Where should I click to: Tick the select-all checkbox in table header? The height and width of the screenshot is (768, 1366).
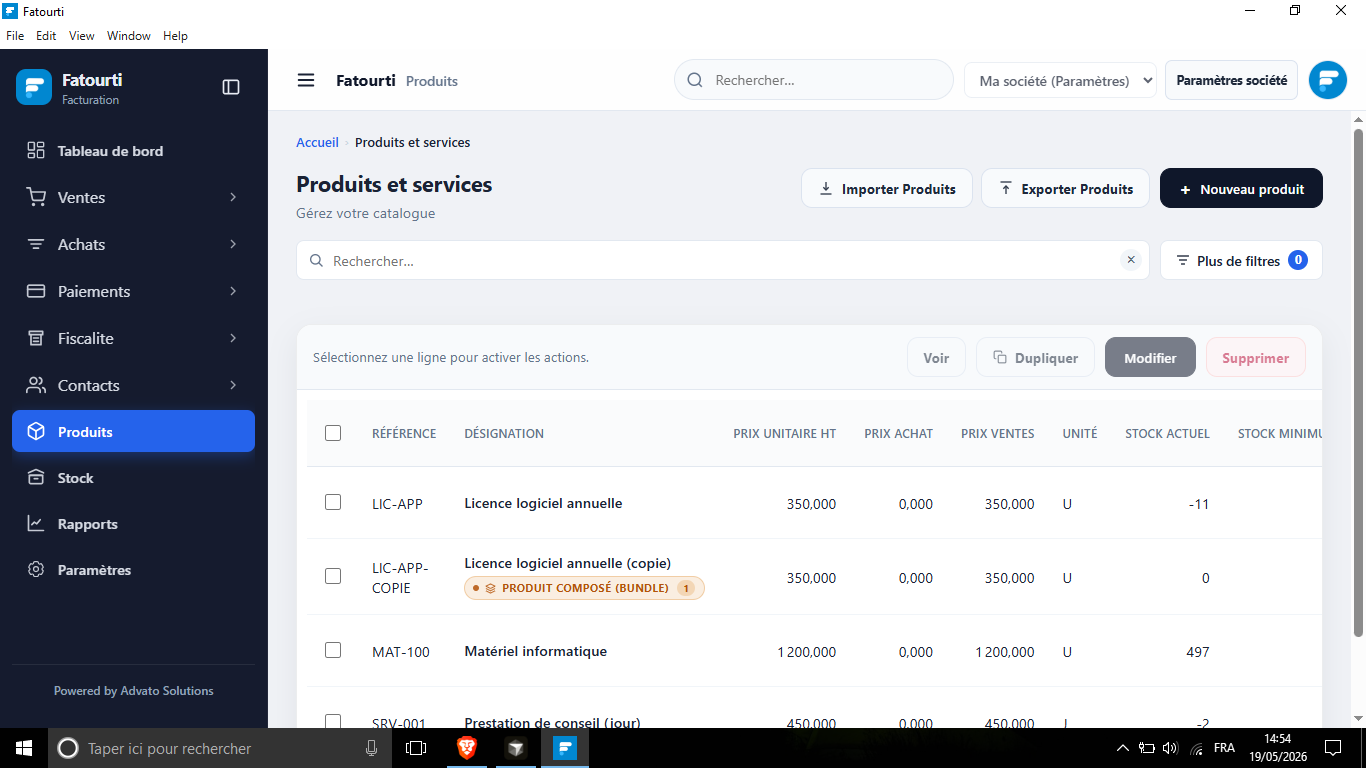click(x=333, y=433)
